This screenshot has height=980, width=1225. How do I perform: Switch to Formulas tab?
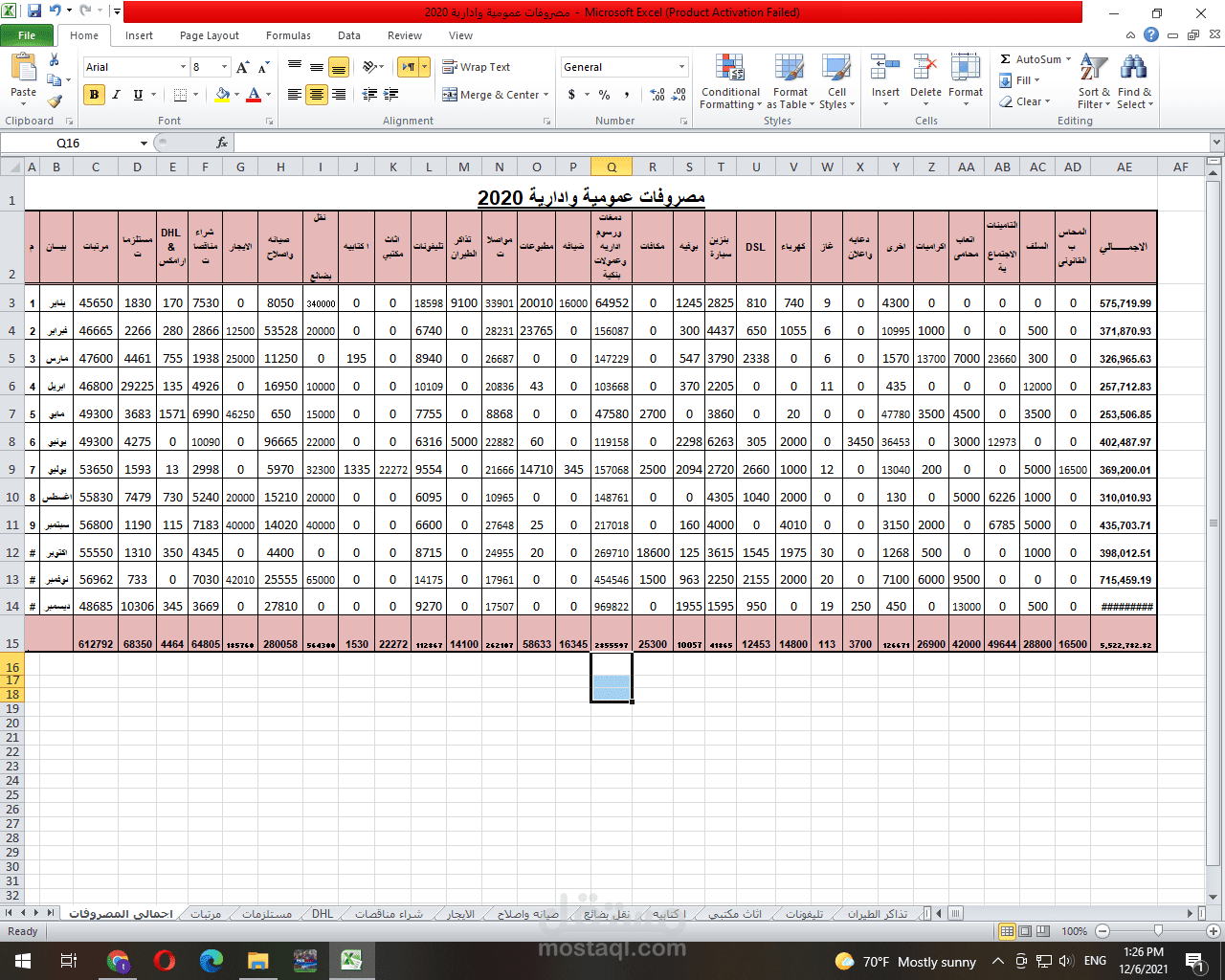click(x=288, y=35)
